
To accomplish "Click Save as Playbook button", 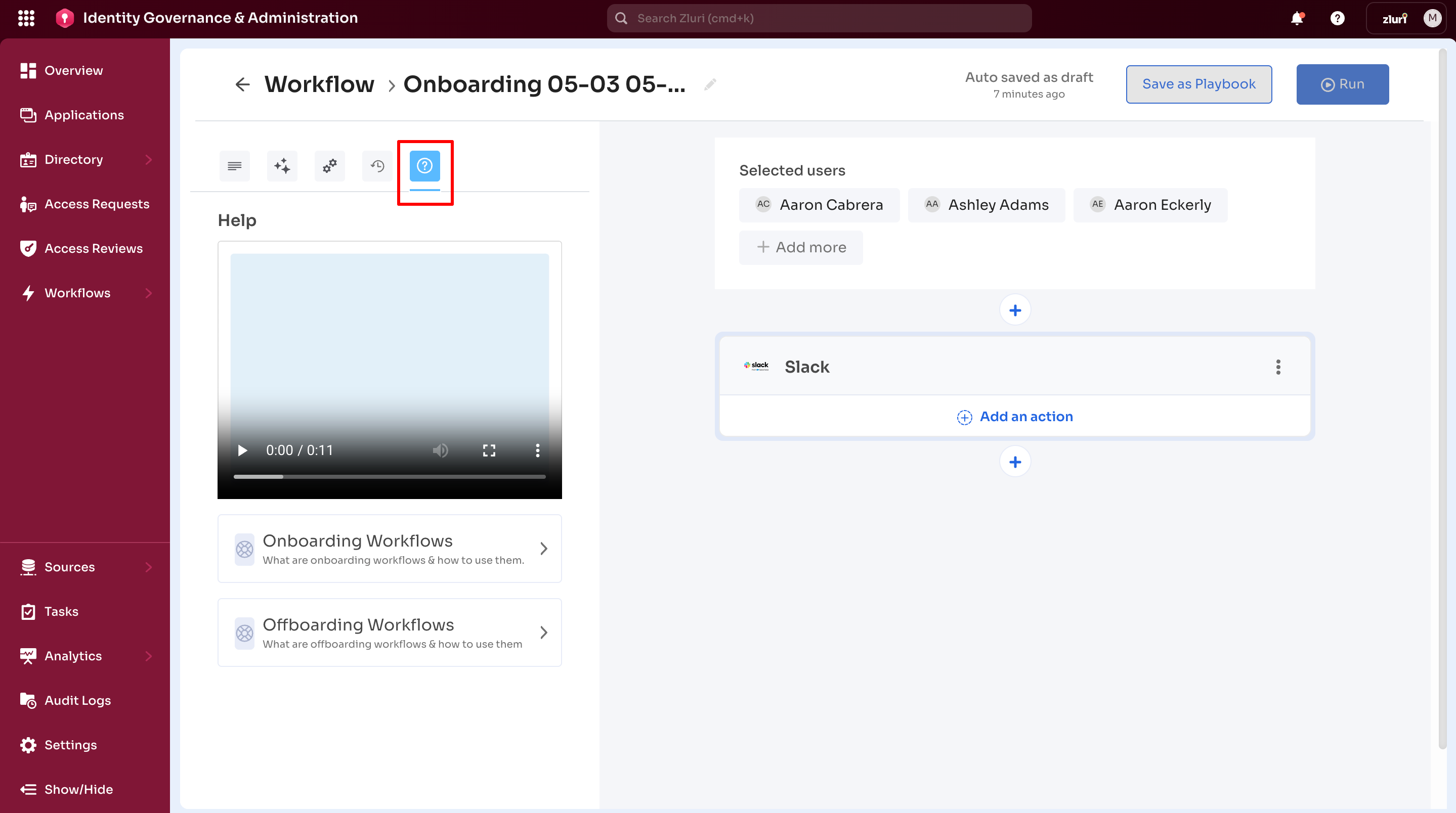I will coord(1198,84).
